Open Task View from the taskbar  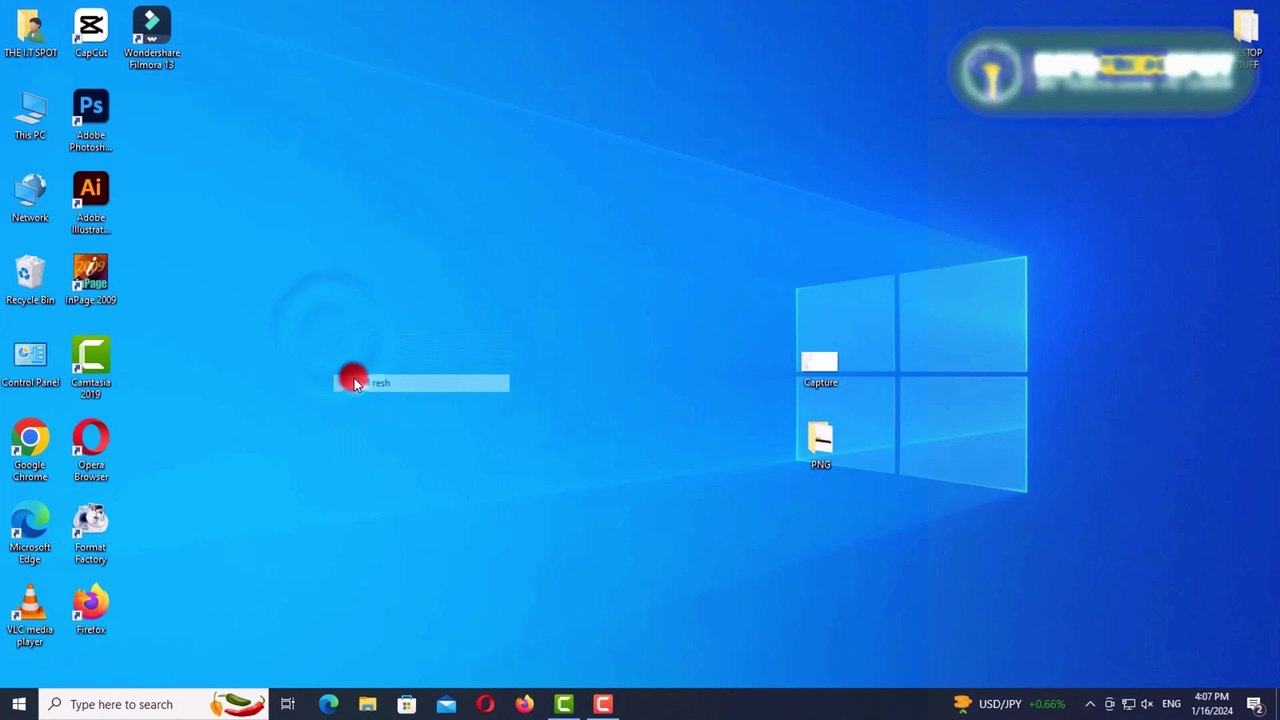288,704
